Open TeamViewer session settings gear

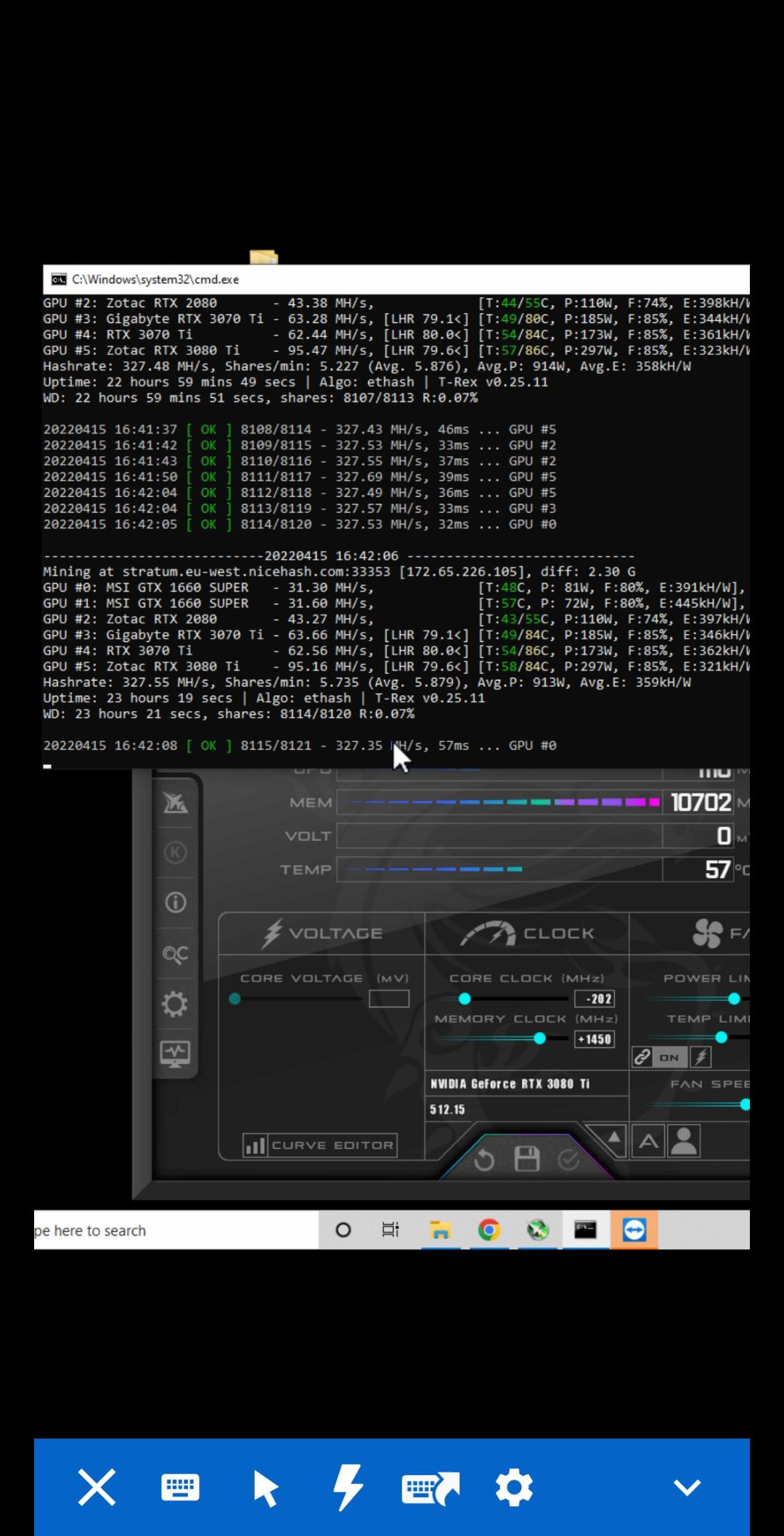coord(514,1487)
